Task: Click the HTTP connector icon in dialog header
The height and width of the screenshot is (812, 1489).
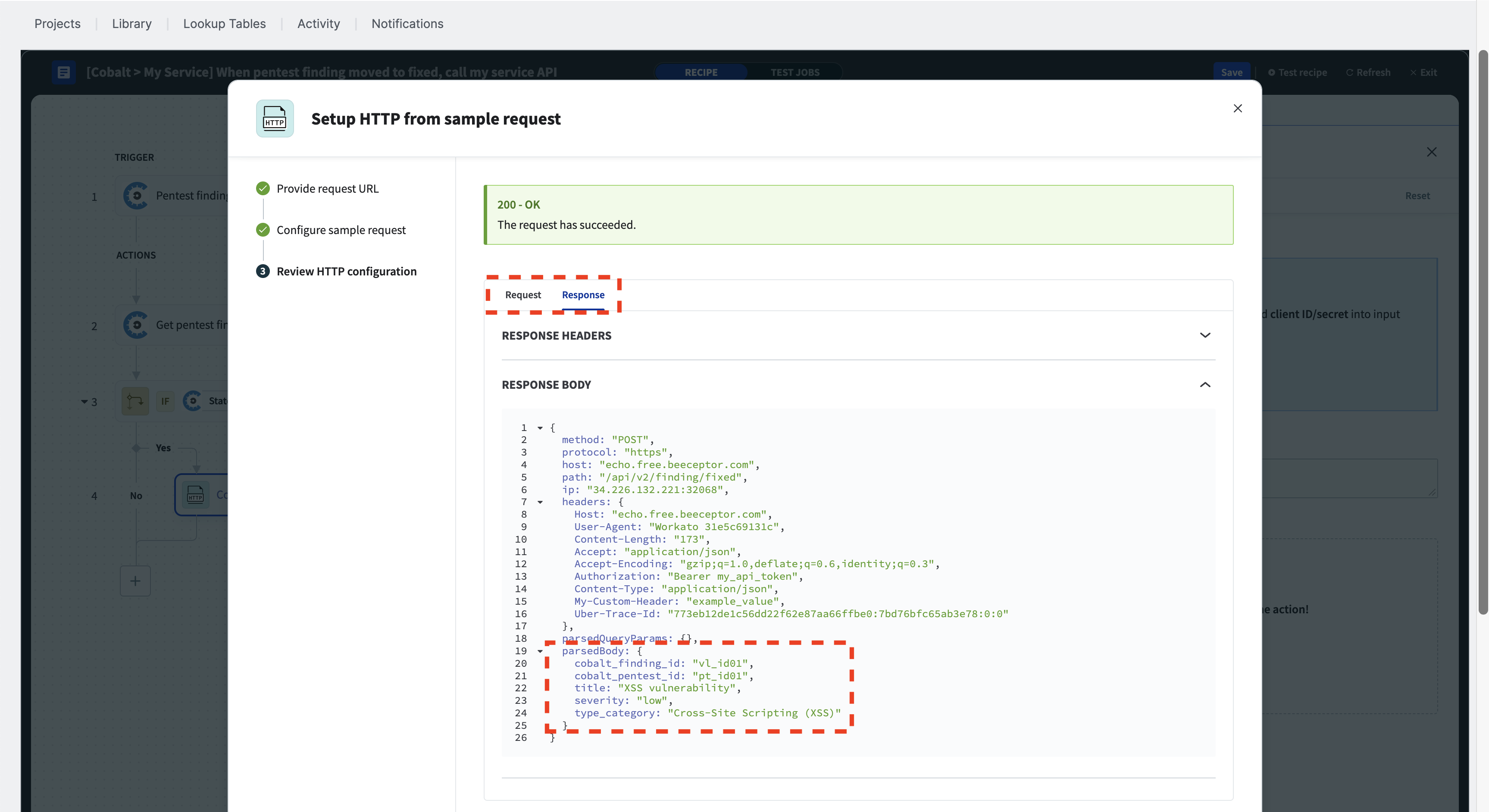Action: tap(275, 119)
